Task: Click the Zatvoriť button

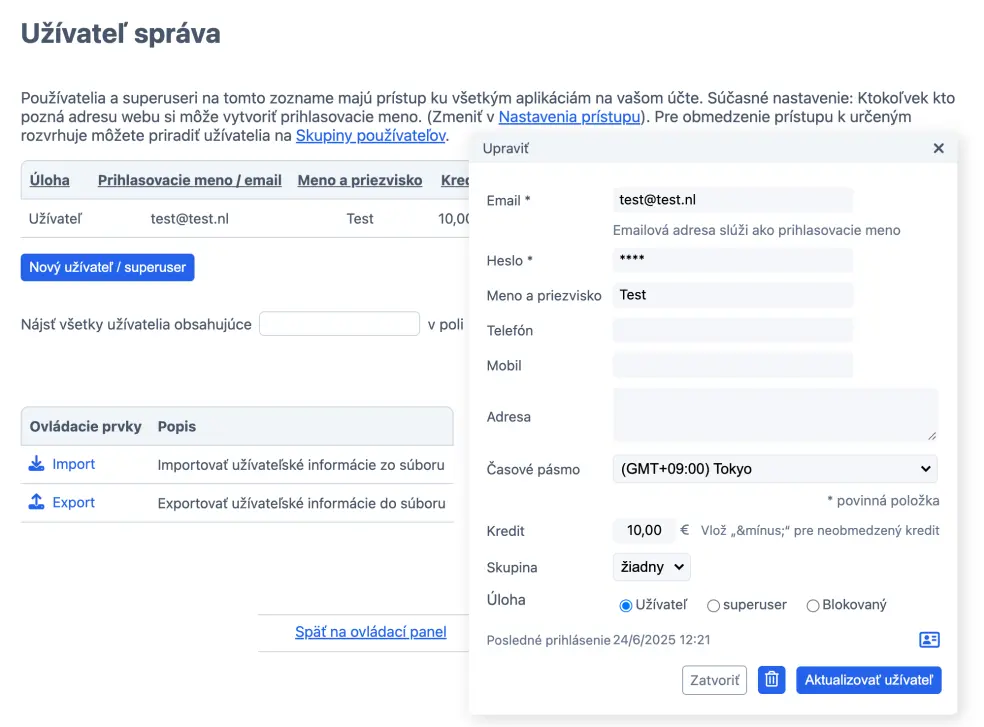Action: point(714,680)
